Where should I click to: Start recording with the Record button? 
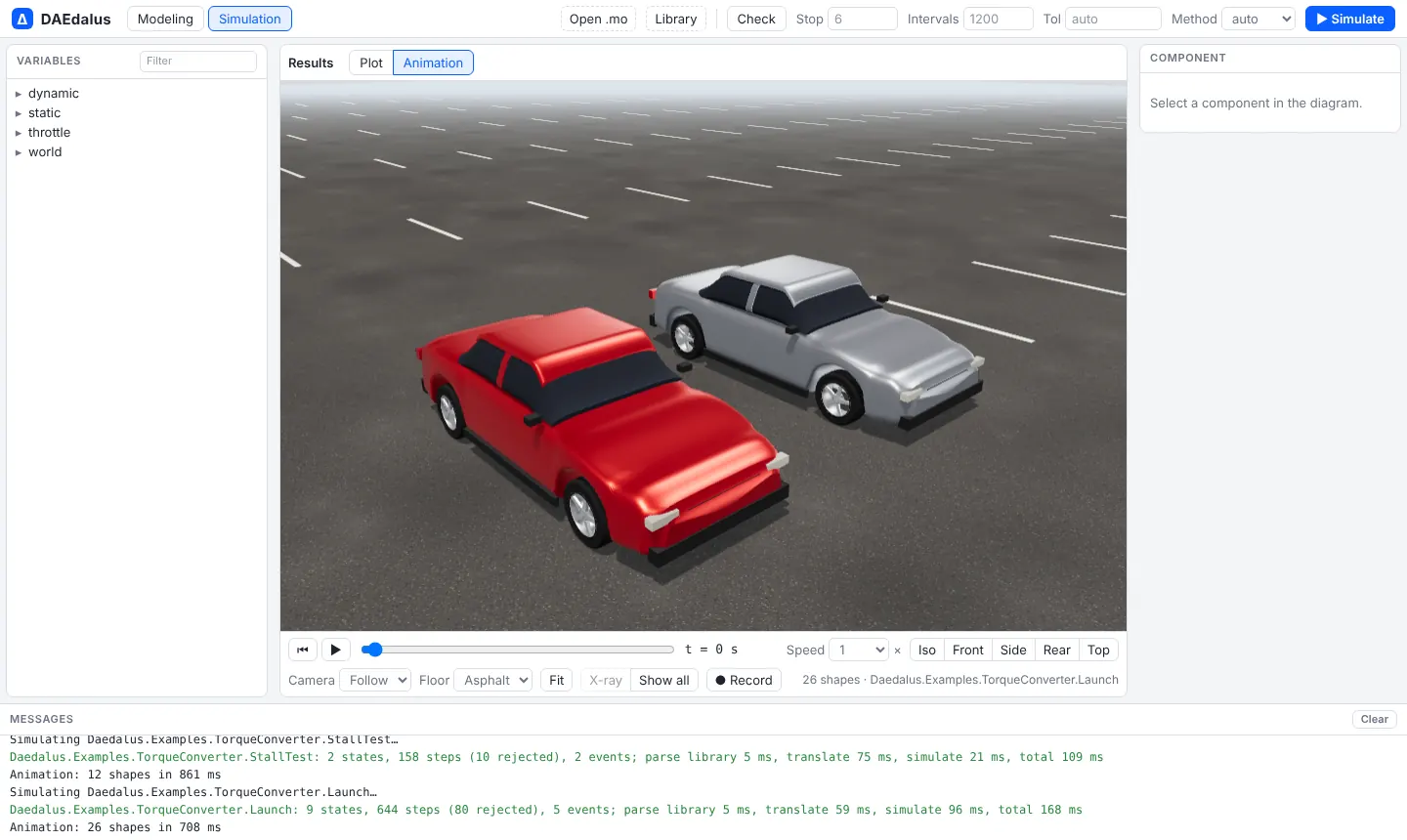pos(744,680)
